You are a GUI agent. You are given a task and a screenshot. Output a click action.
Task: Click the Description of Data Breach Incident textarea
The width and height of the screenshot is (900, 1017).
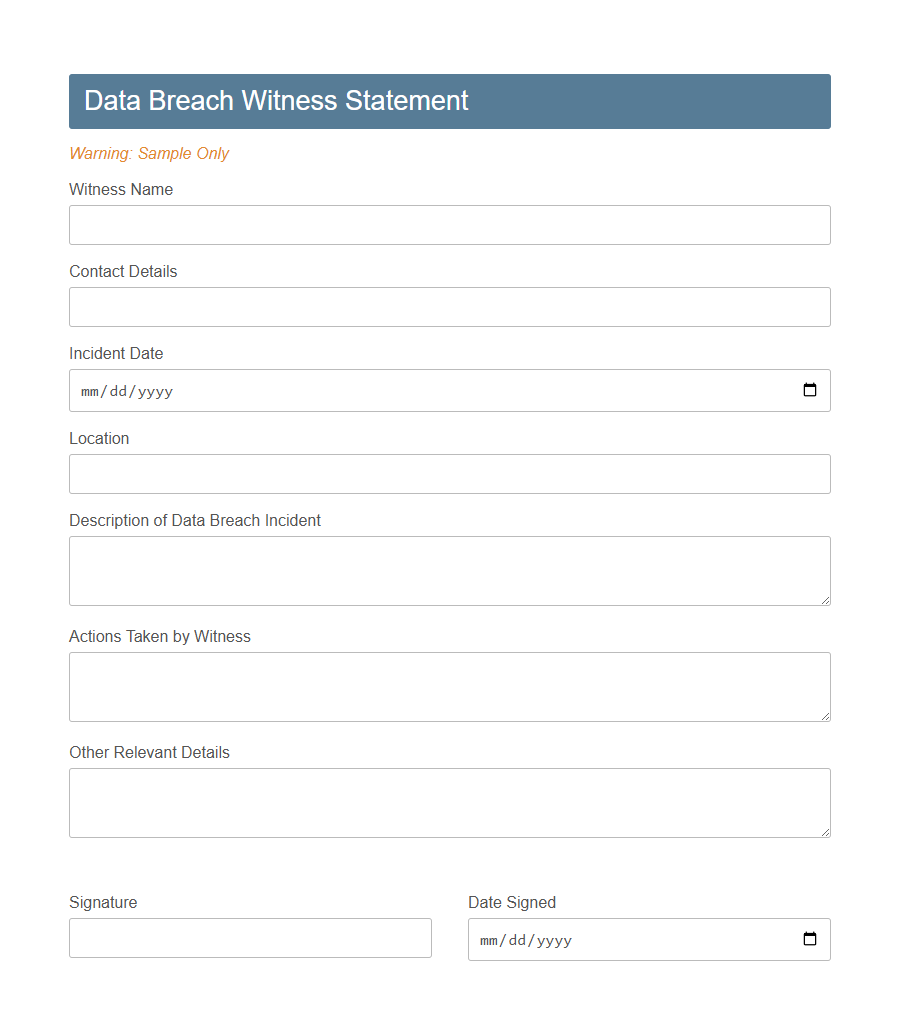coord(449,570)
